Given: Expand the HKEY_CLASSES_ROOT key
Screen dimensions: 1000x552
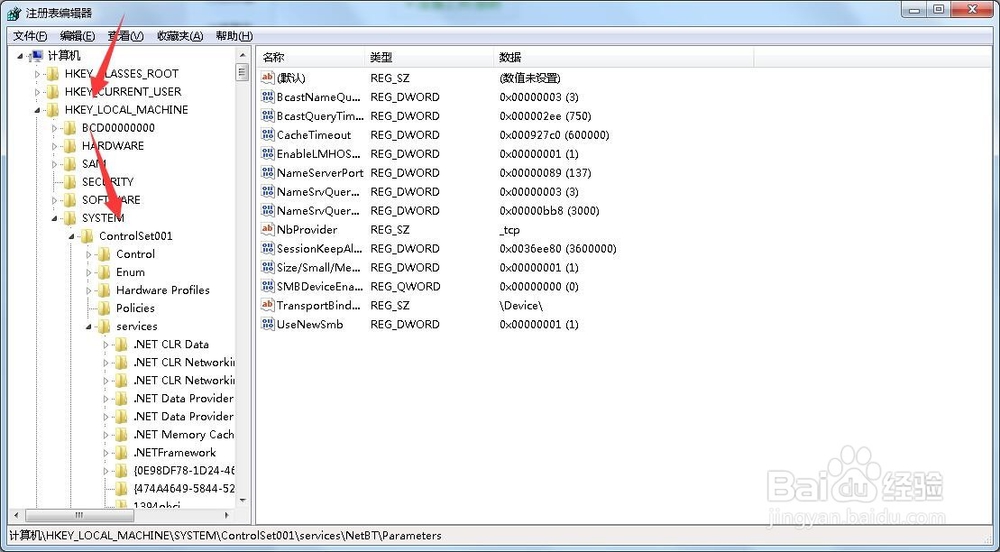Looking at the screenshot, I should click(37, 74).
